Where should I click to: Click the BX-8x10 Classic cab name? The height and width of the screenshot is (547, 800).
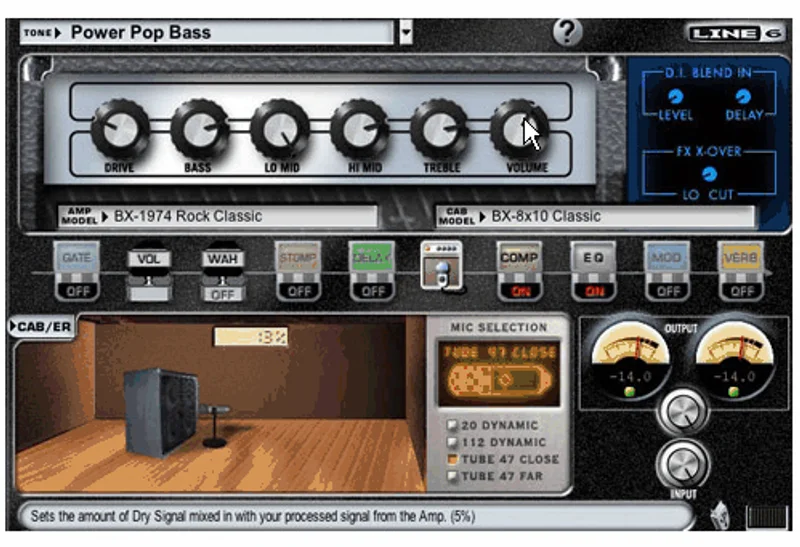pyautogui.click(x=546, y=216)
